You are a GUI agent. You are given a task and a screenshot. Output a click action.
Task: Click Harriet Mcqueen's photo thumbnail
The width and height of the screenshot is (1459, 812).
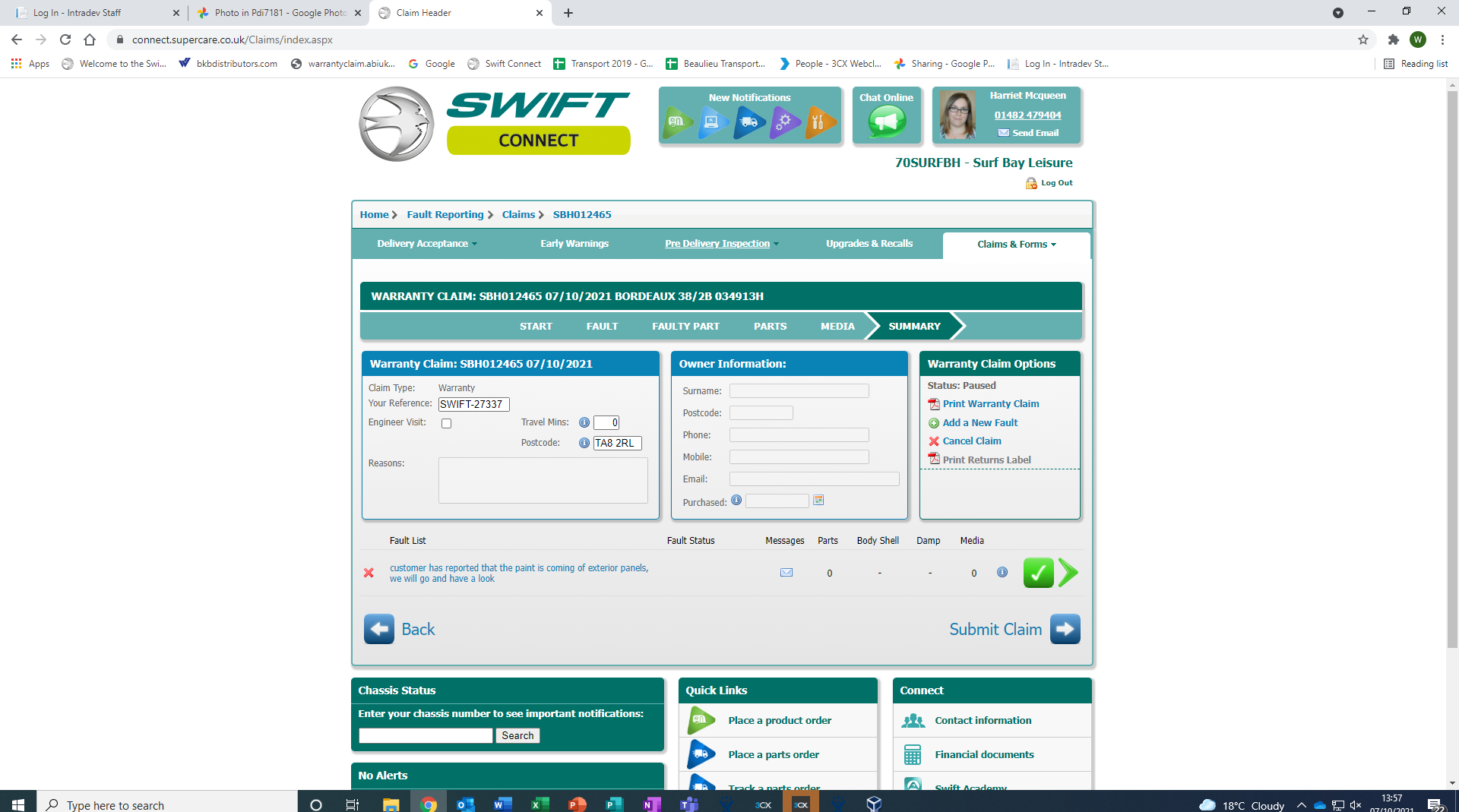(x=957, y=115)
